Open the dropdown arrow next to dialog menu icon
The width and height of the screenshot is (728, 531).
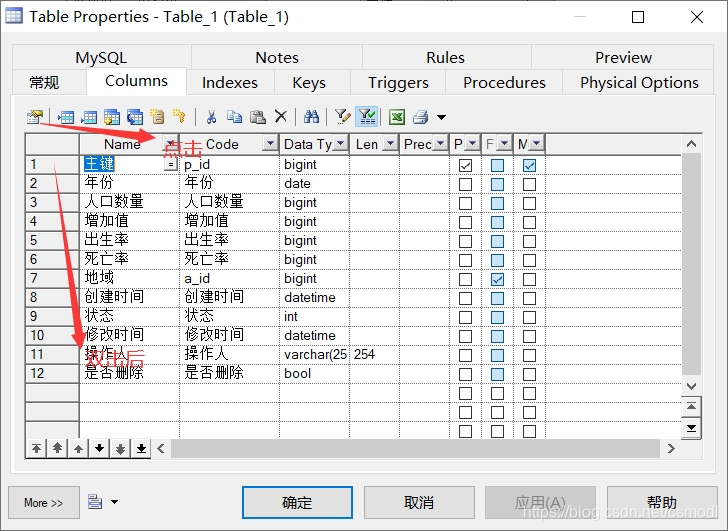(x=114, y=502)
